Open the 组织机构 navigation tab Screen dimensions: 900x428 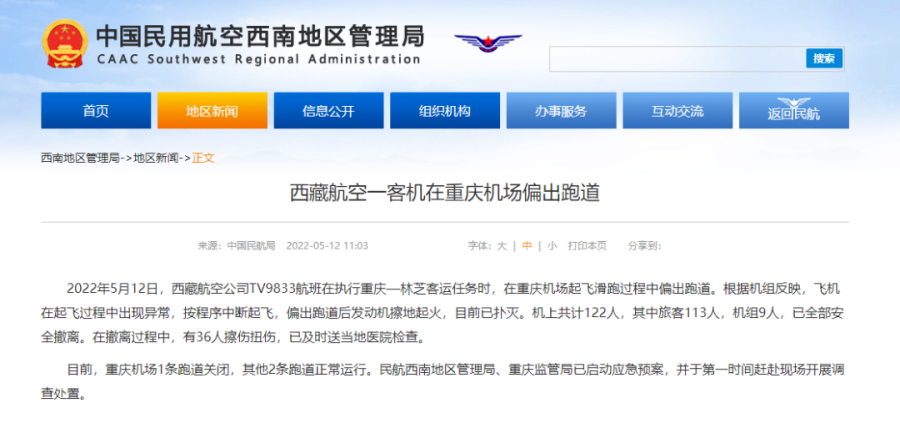pyautogui.click(x=444, y=111)
